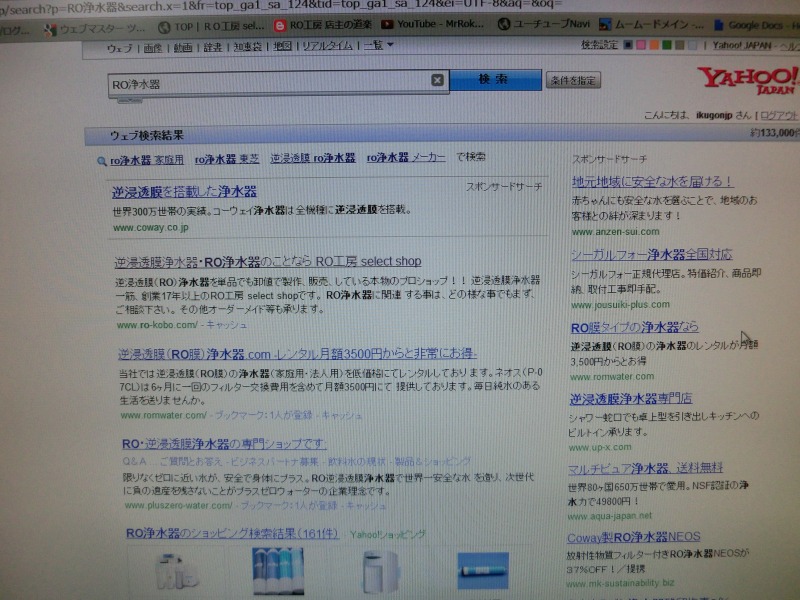Click the Yahoo!ショッピング link

pos(388,535)
